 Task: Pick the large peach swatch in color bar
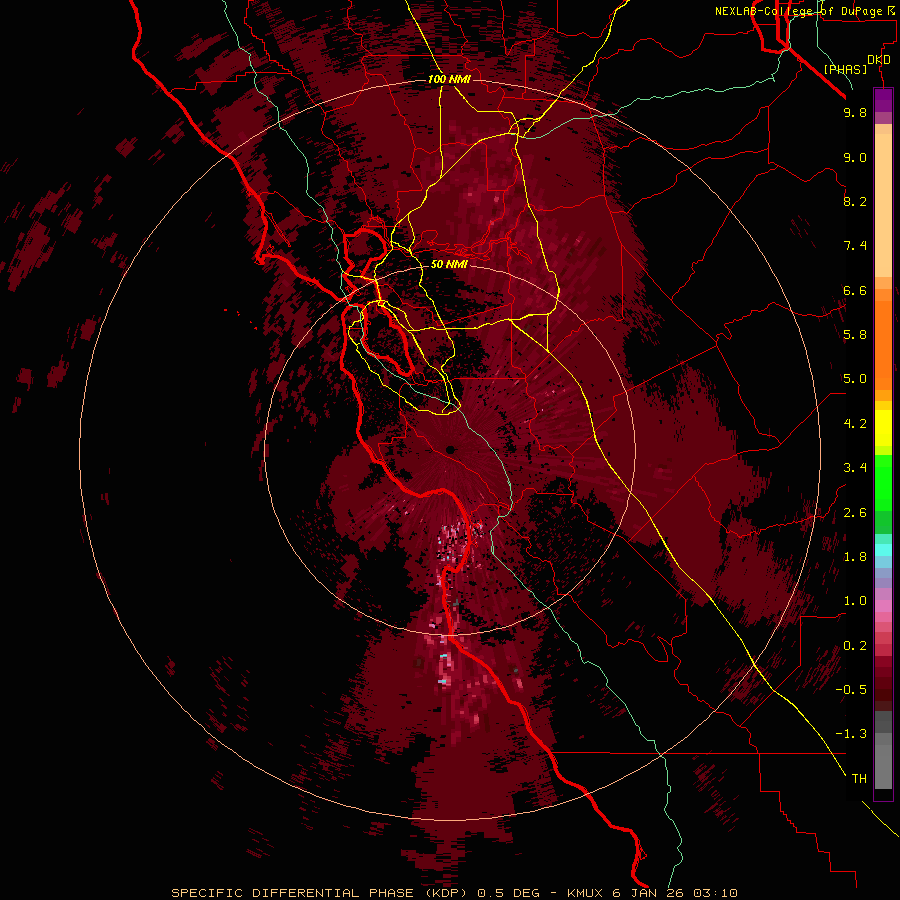tap(883, 205)
